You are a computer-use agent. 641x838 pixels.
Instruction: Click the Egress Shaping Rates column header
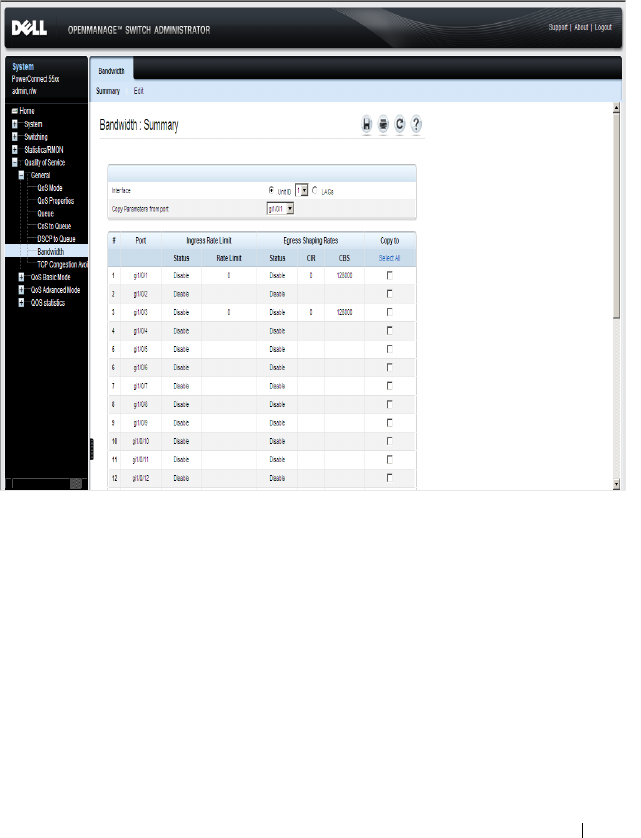pos(311,241)
